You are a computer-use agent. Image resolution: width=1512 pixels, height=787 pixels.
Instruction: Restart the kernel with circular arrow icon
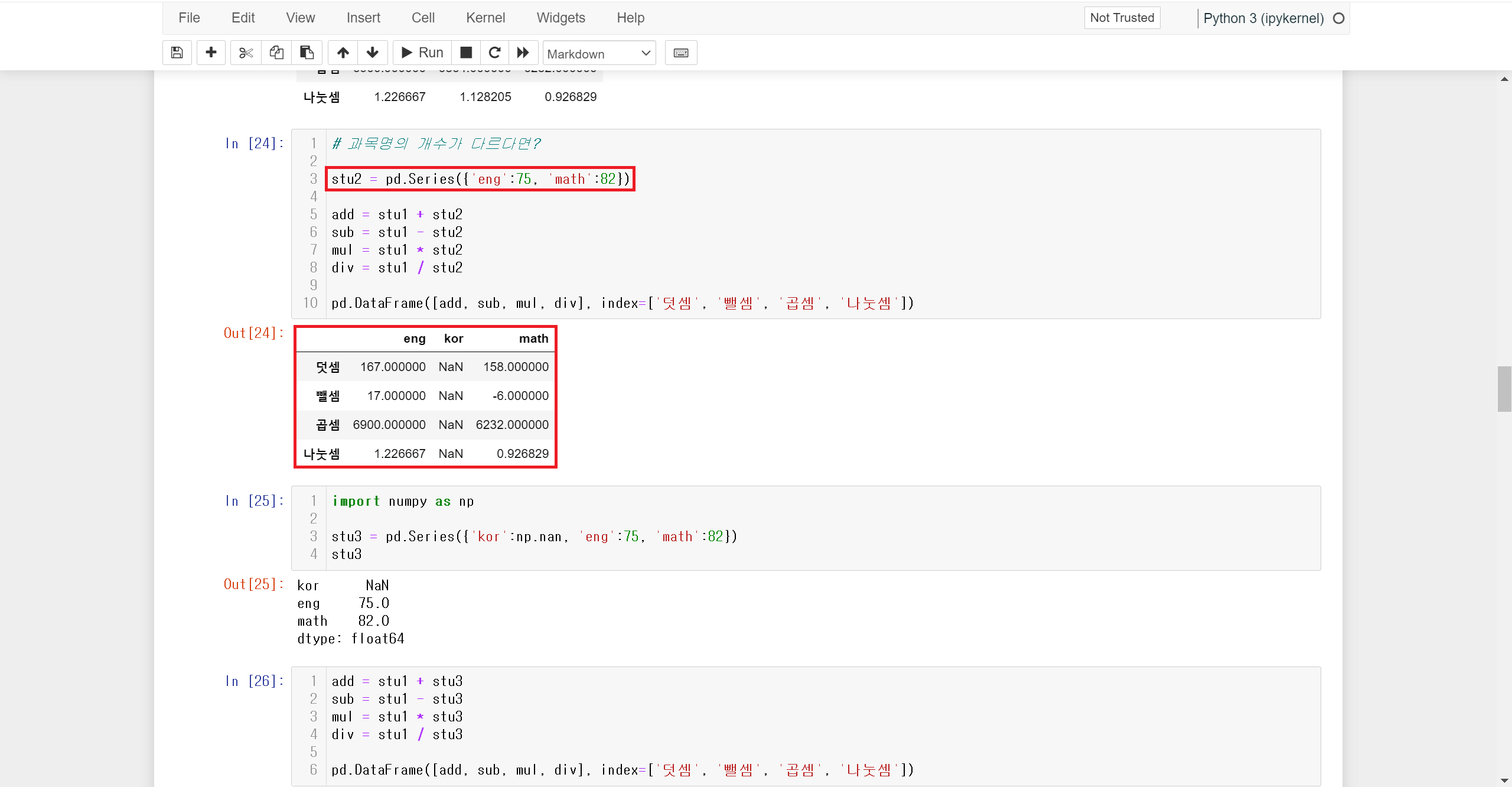coord(495,53)
